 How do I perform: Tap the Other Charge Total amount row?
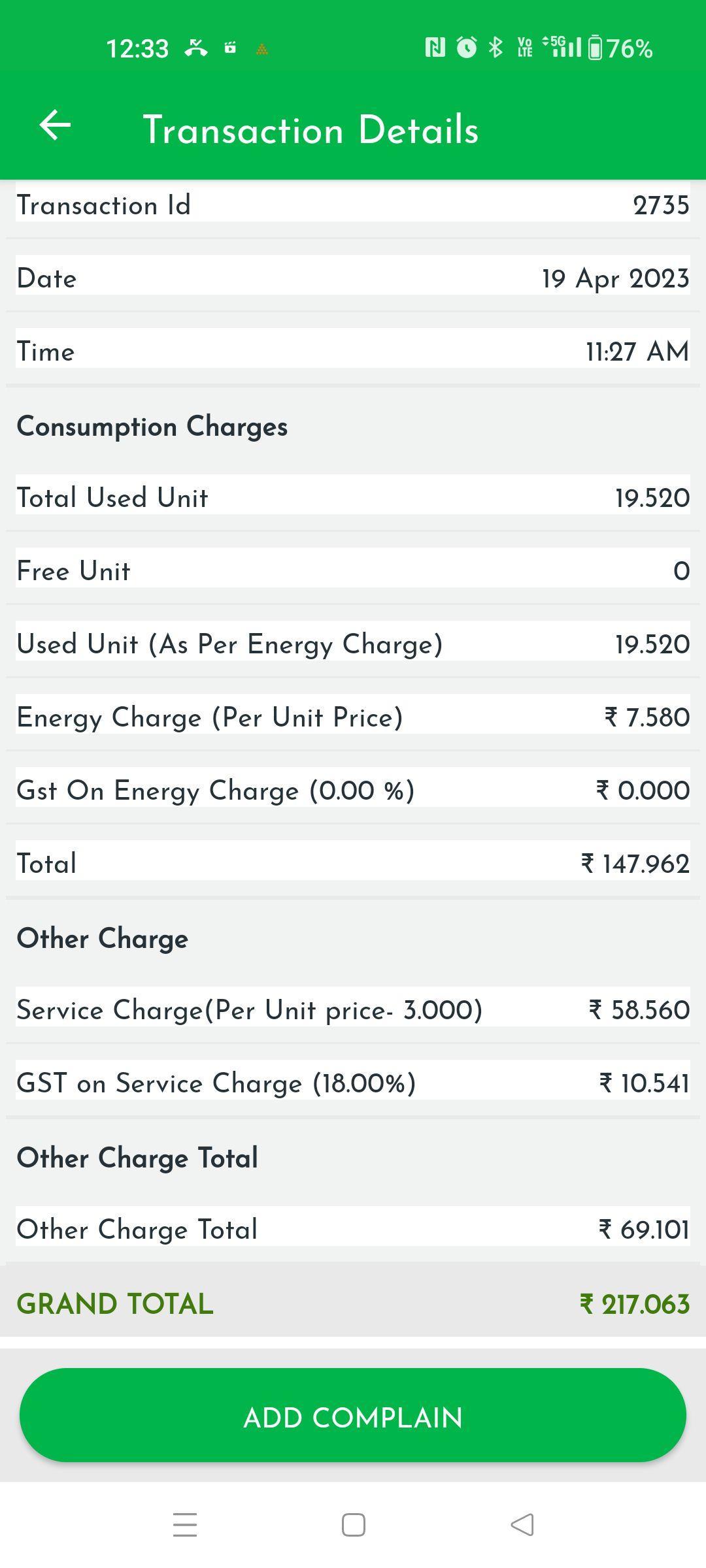pyautogui.click(x=353, y=1230)
